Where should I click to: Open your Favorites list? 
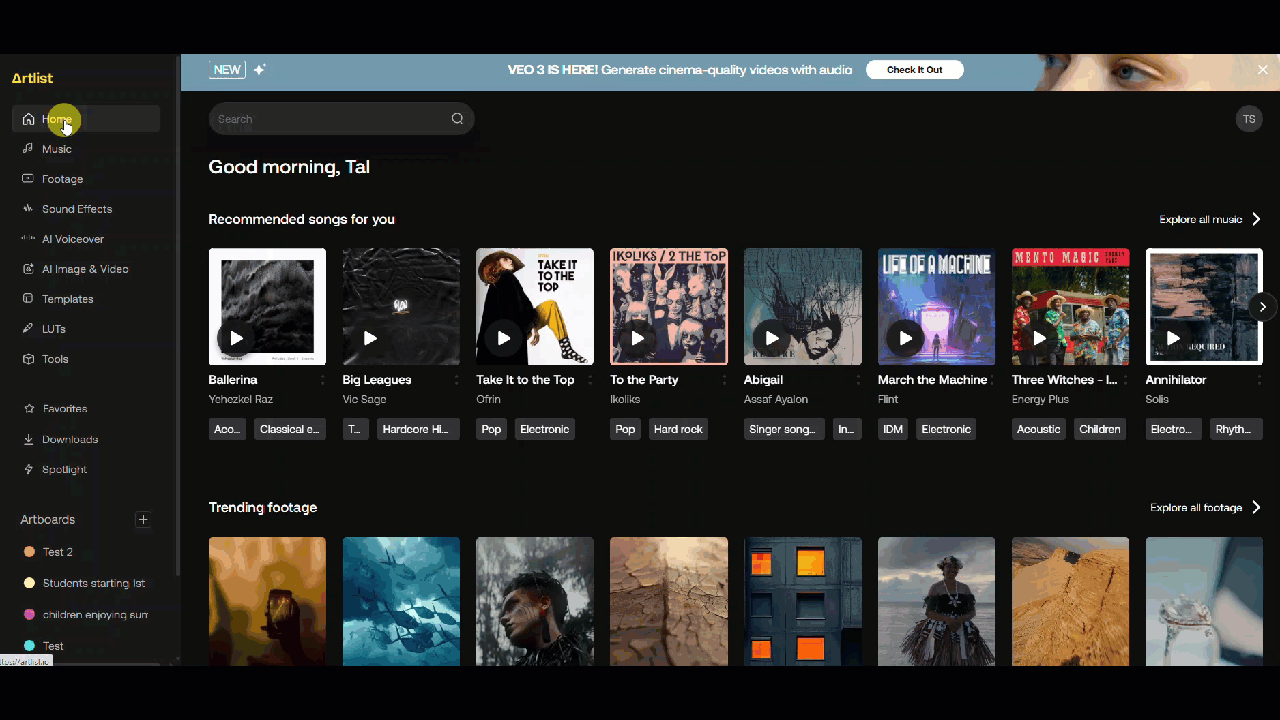point(64,408)
